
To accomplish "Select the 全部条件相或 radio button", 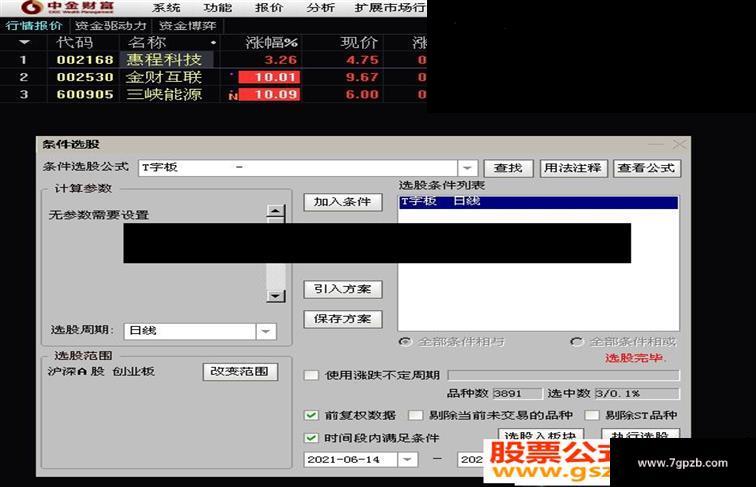I will tap(577, 342).
